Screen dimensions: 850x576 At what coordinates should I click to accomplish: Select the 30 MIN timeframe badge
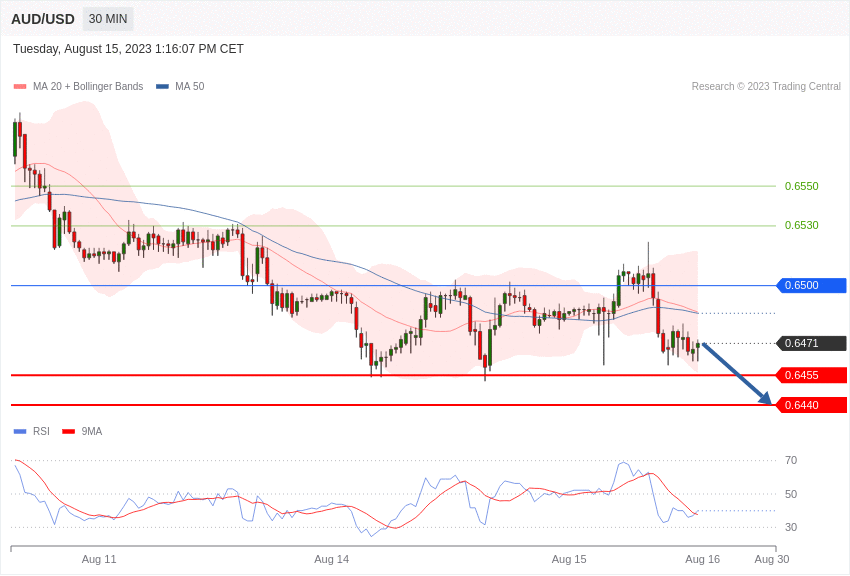108,19
